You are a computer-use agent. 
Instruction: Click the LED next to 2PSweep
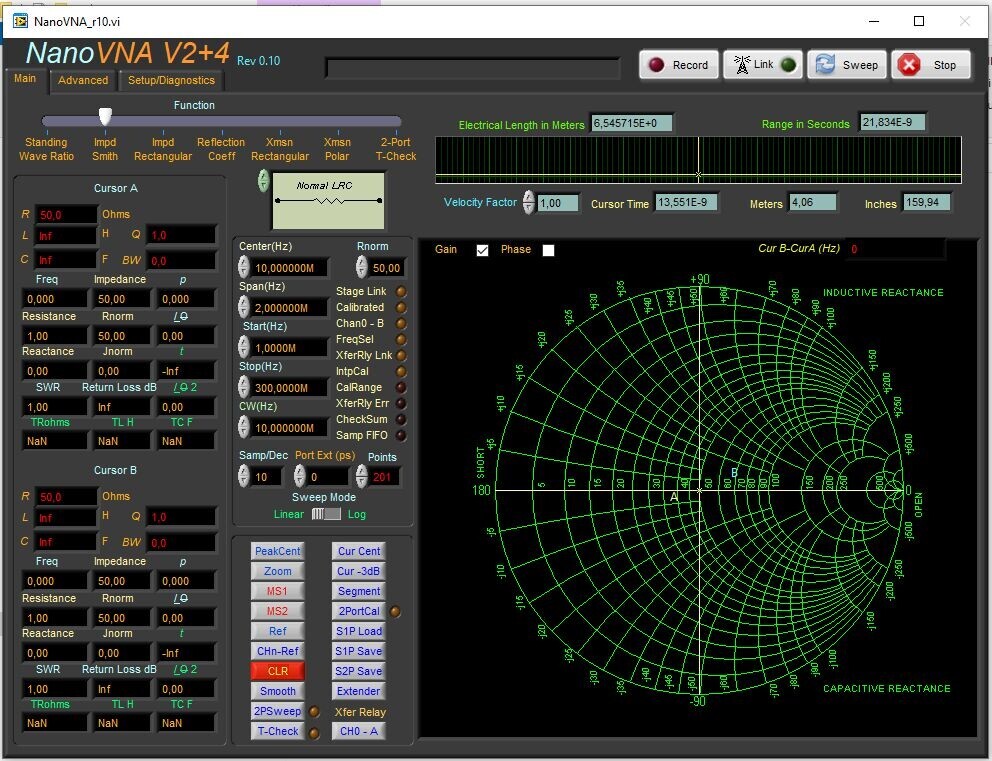pyautogui.click(x=314, y=712)
